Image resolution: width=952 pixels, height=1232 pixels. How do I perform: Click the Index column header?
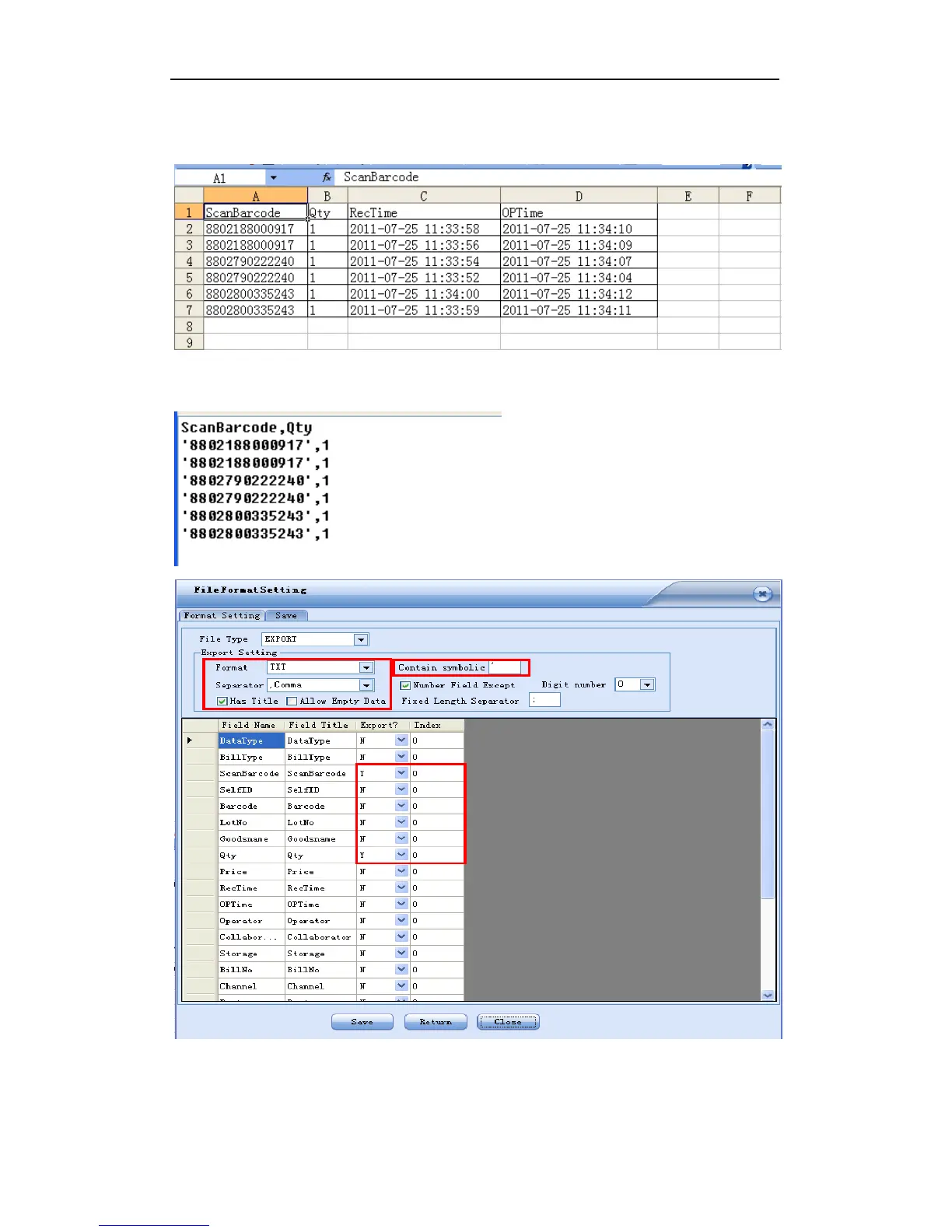(x=436, y=725)
